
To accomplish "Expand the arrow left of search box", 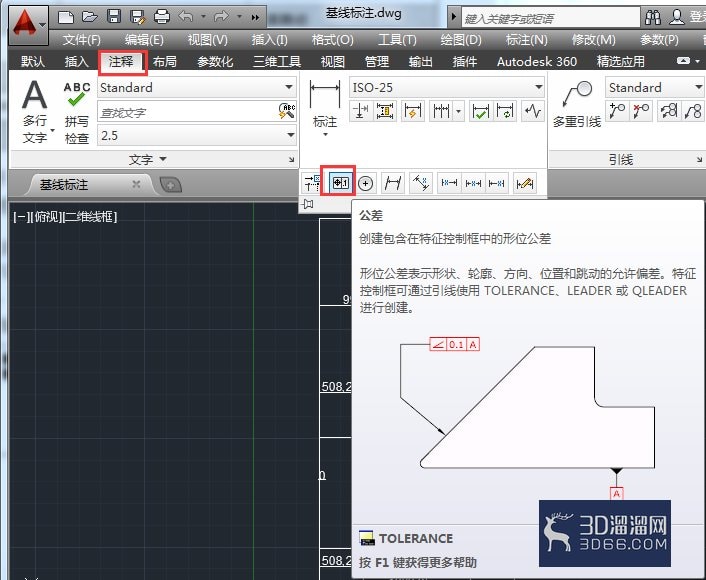I will (x=453, y=18).
